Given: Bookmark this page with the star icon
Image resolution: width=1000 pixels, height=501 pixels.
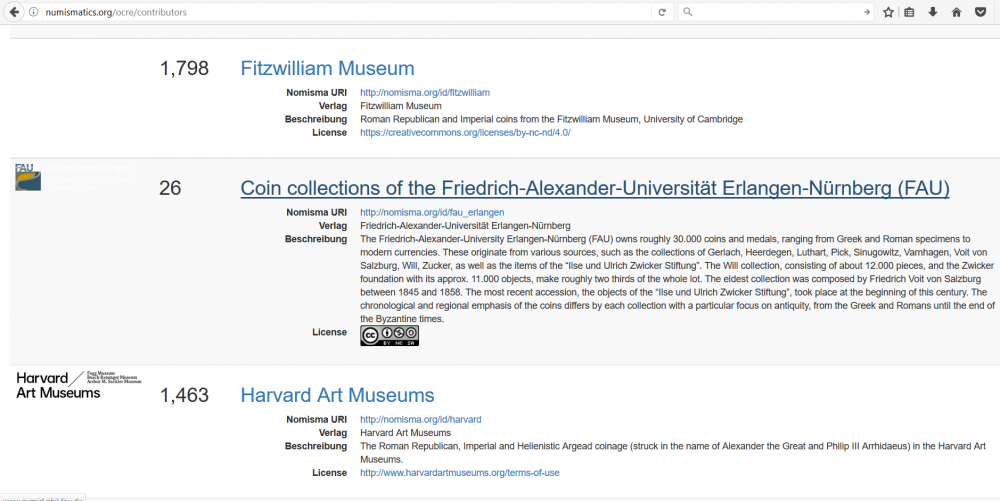Looking at the screenshot, I should point(888,12).
